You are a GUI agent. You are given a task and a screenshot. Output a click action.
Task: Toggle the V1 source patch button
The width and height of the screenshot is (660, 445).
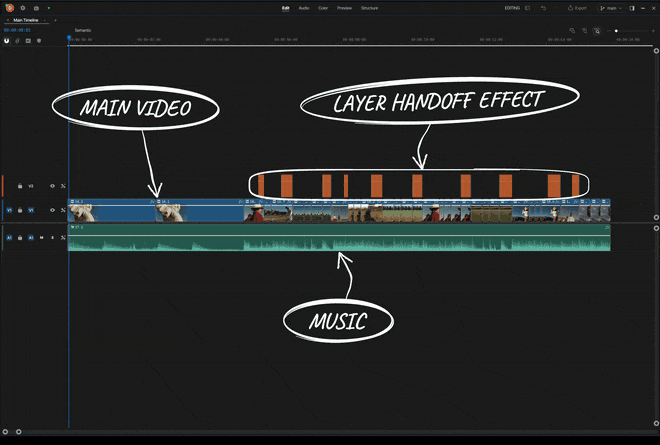point(9,210)
